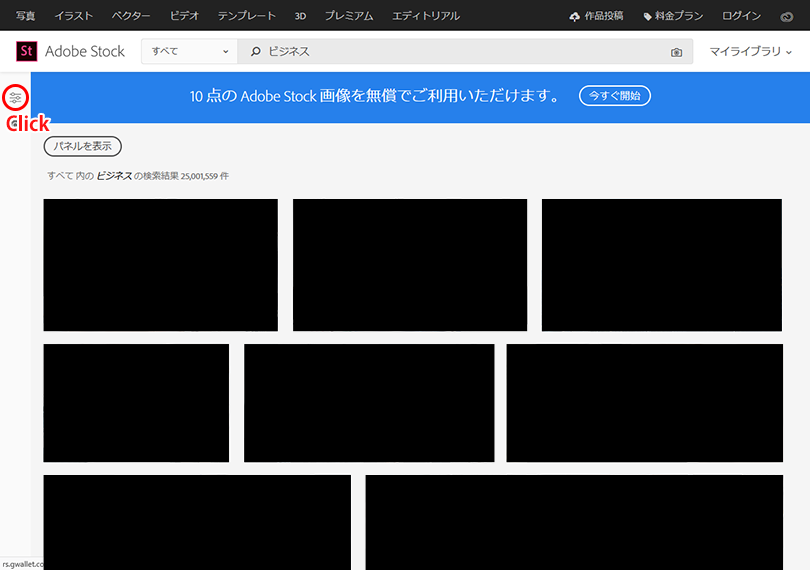Click the 作品投稿 link text
810x570 pixels.
point(603,16)
